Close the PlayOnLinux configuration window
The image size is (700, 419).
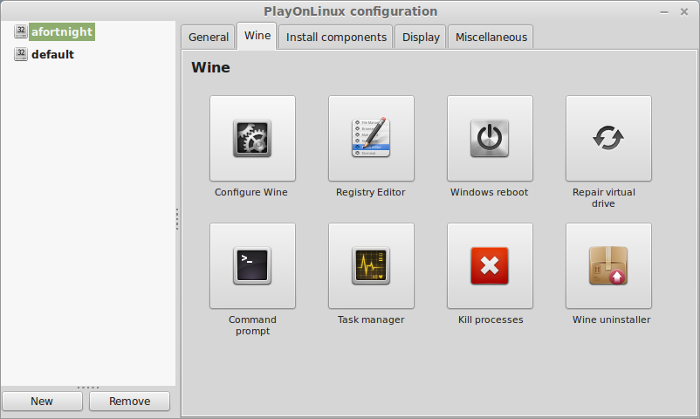pos(684,12)
